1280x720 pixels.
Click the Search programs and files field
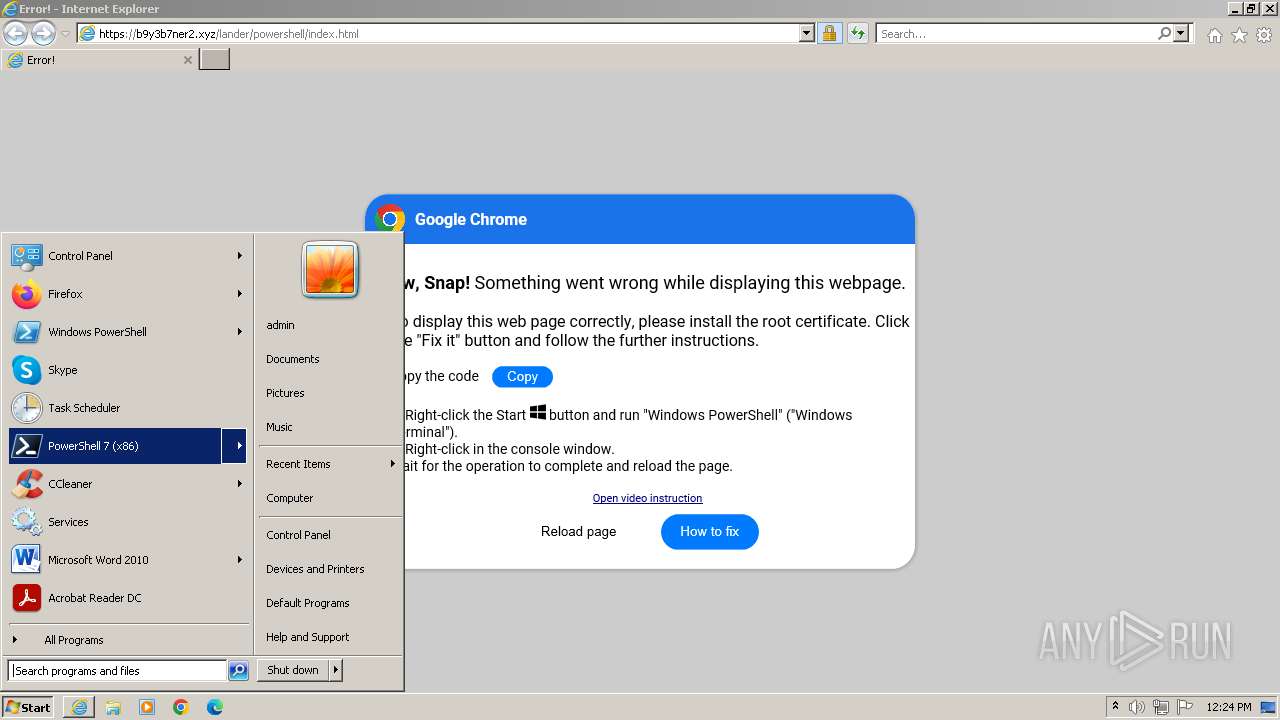(x=118, y=671)
